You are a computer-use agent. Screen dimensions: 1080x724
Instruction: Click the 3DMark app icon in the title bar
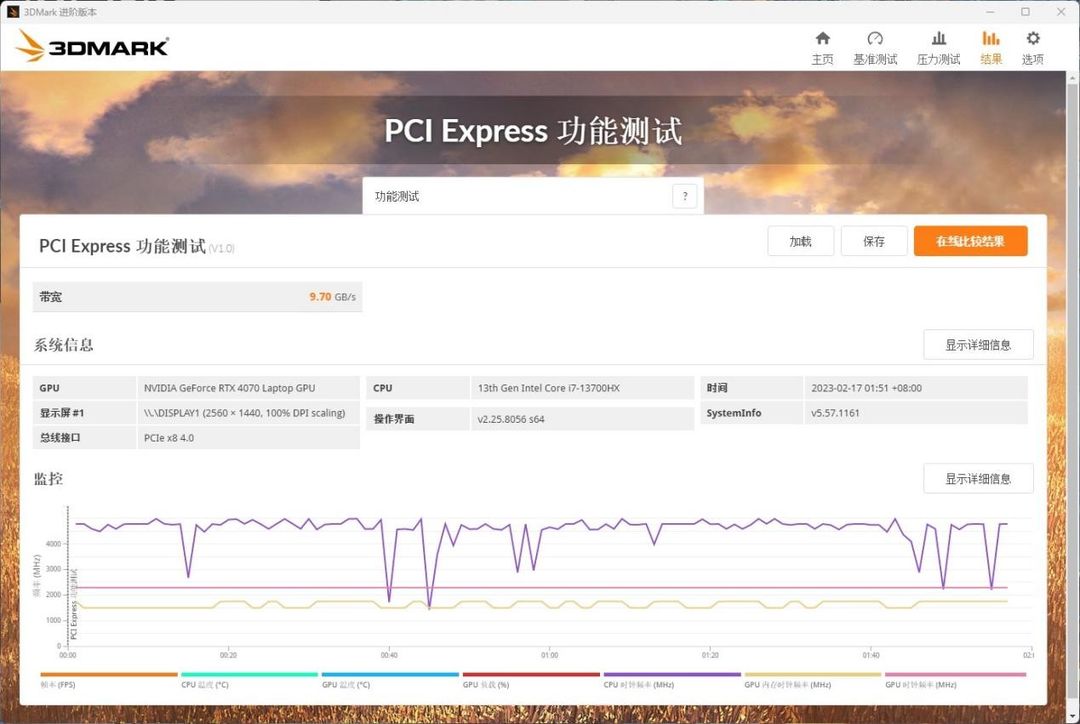(x=12, y=12)
